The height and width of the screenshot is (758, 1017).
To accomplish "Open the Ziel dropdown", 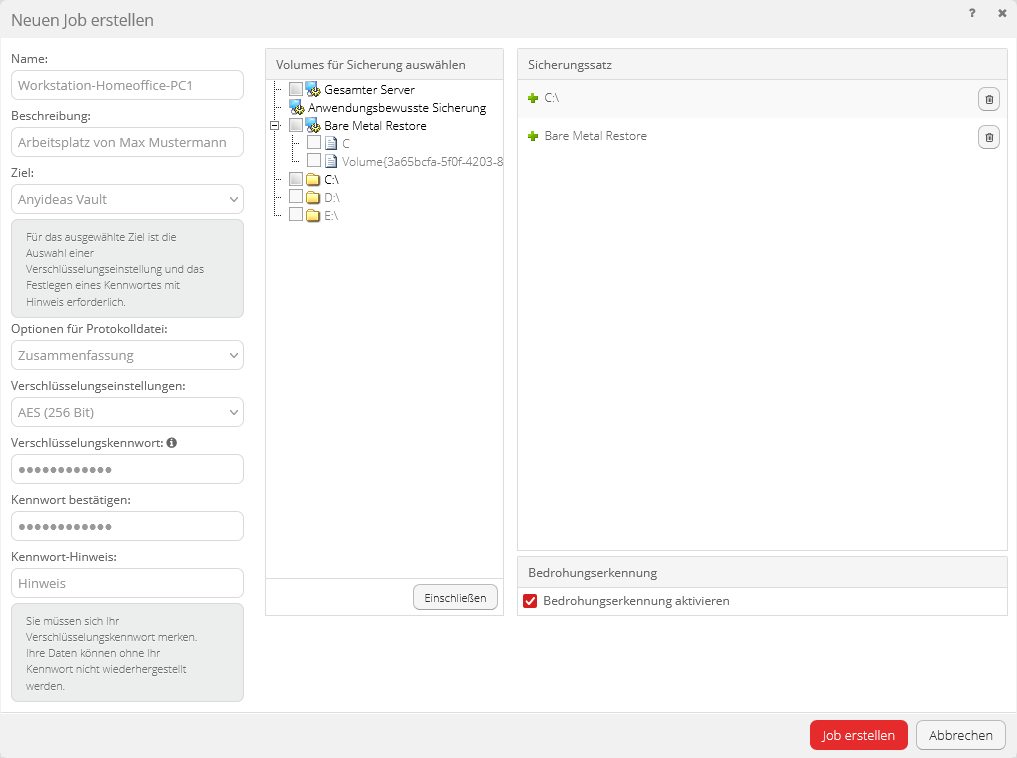I will pos(127,199).
